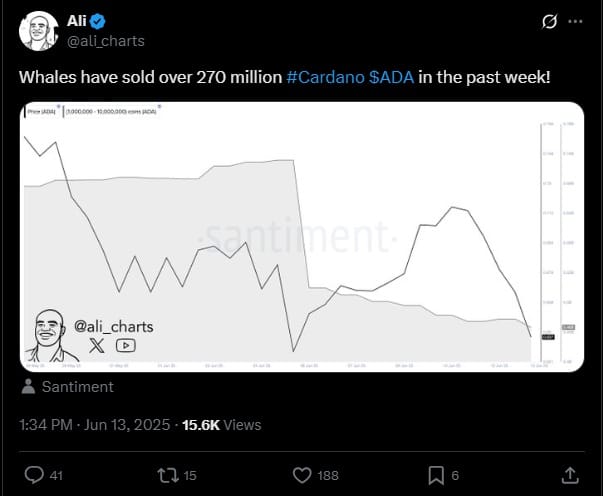Image resolution: width=603 pixels, height=496 pixels.
Task: Open the Santiment chart image
Action: (302, 237)
